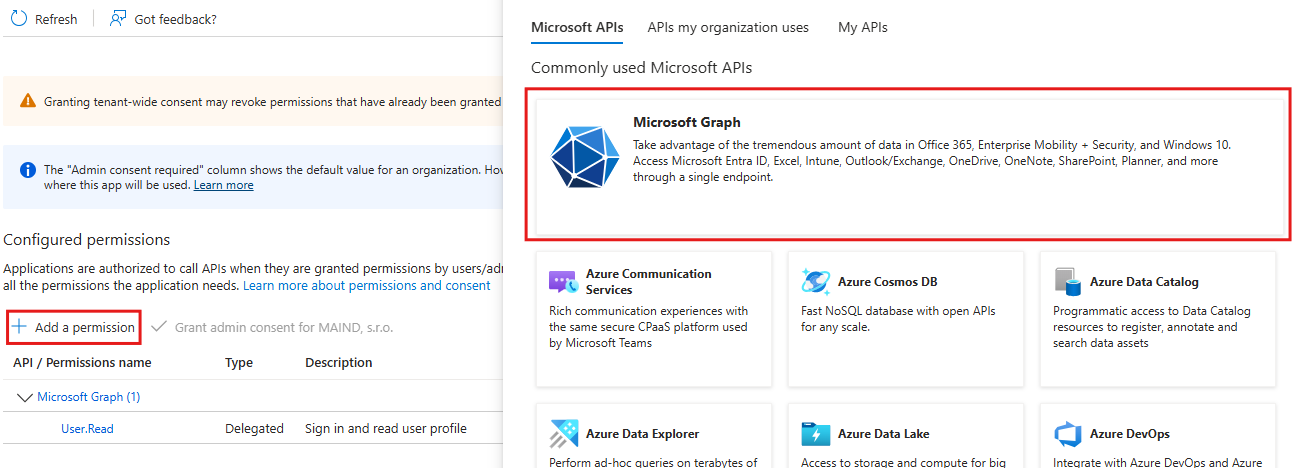Open the Microsoft Graph (1) link
Screen dimensions: 1309x468
point(88,397)
